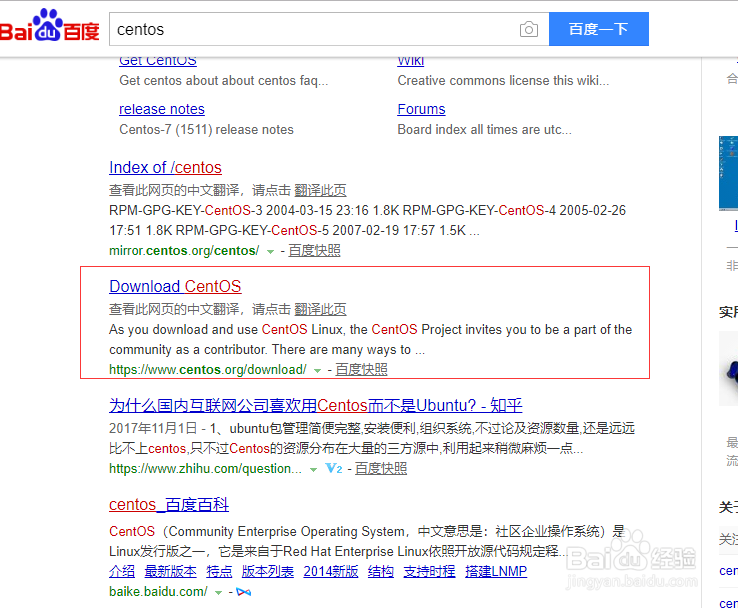Expand dropdown arrow after mirror.centos.org/centos/
The width and height of the screenshot is (738, 608).
pos(270,252)
